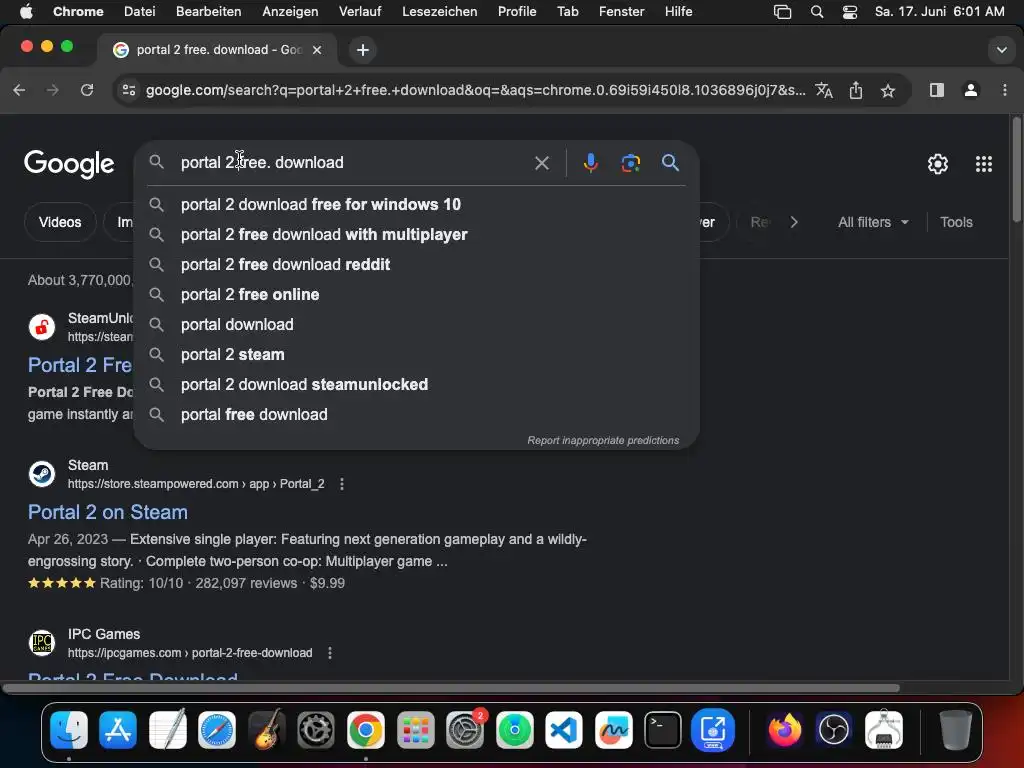Bookmark this tab with star icon

pyautogui.click(x=888, y=90)
